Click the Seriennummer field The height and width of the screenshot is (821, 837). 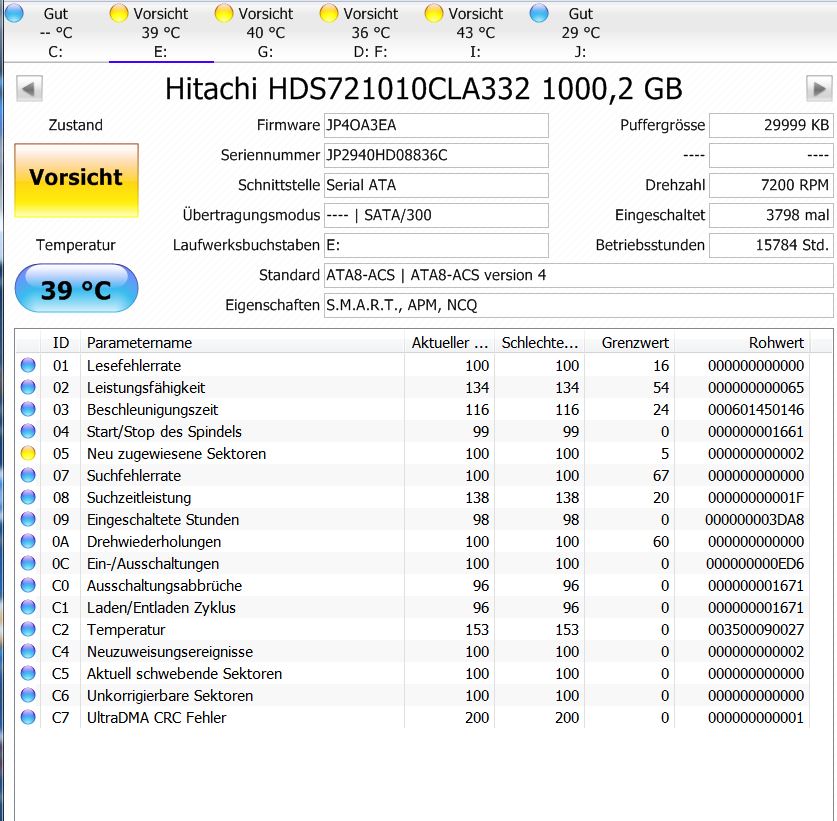(436, 155)
